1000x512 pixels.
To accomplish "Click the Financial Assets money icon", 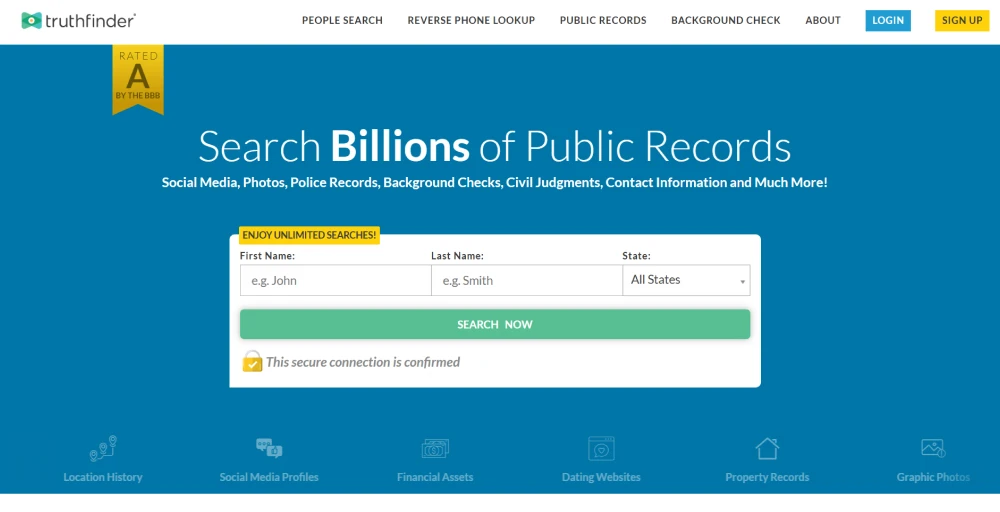I will click(x=435, y=448).
